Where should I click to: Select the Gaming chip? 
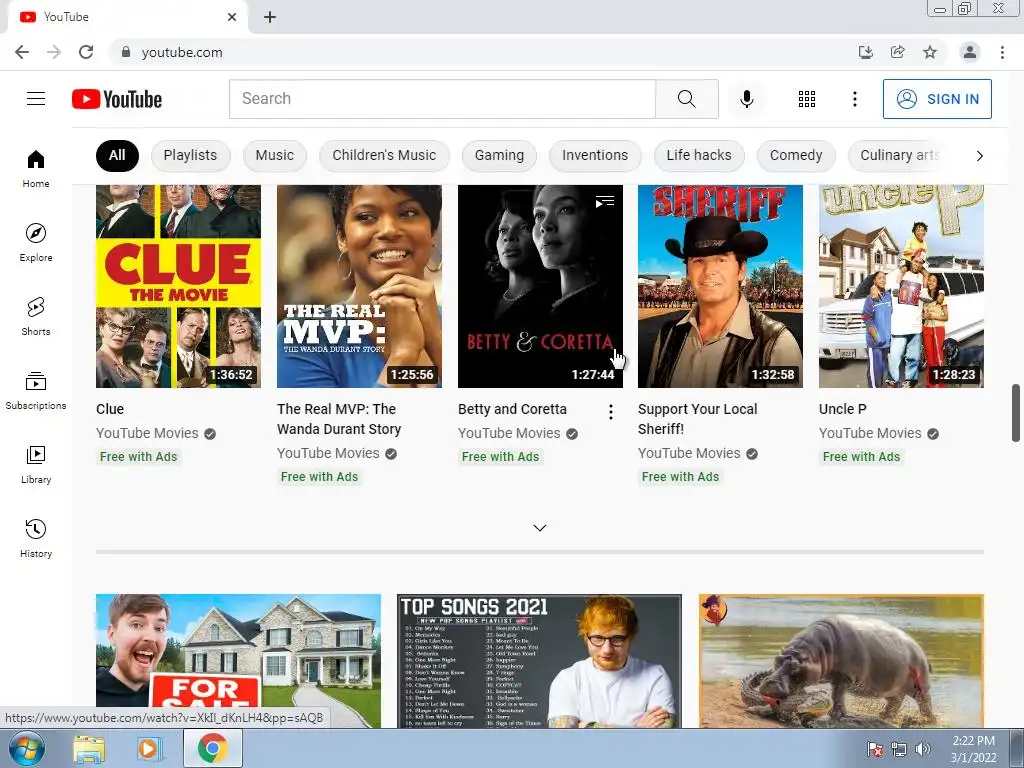pos(499,155)
